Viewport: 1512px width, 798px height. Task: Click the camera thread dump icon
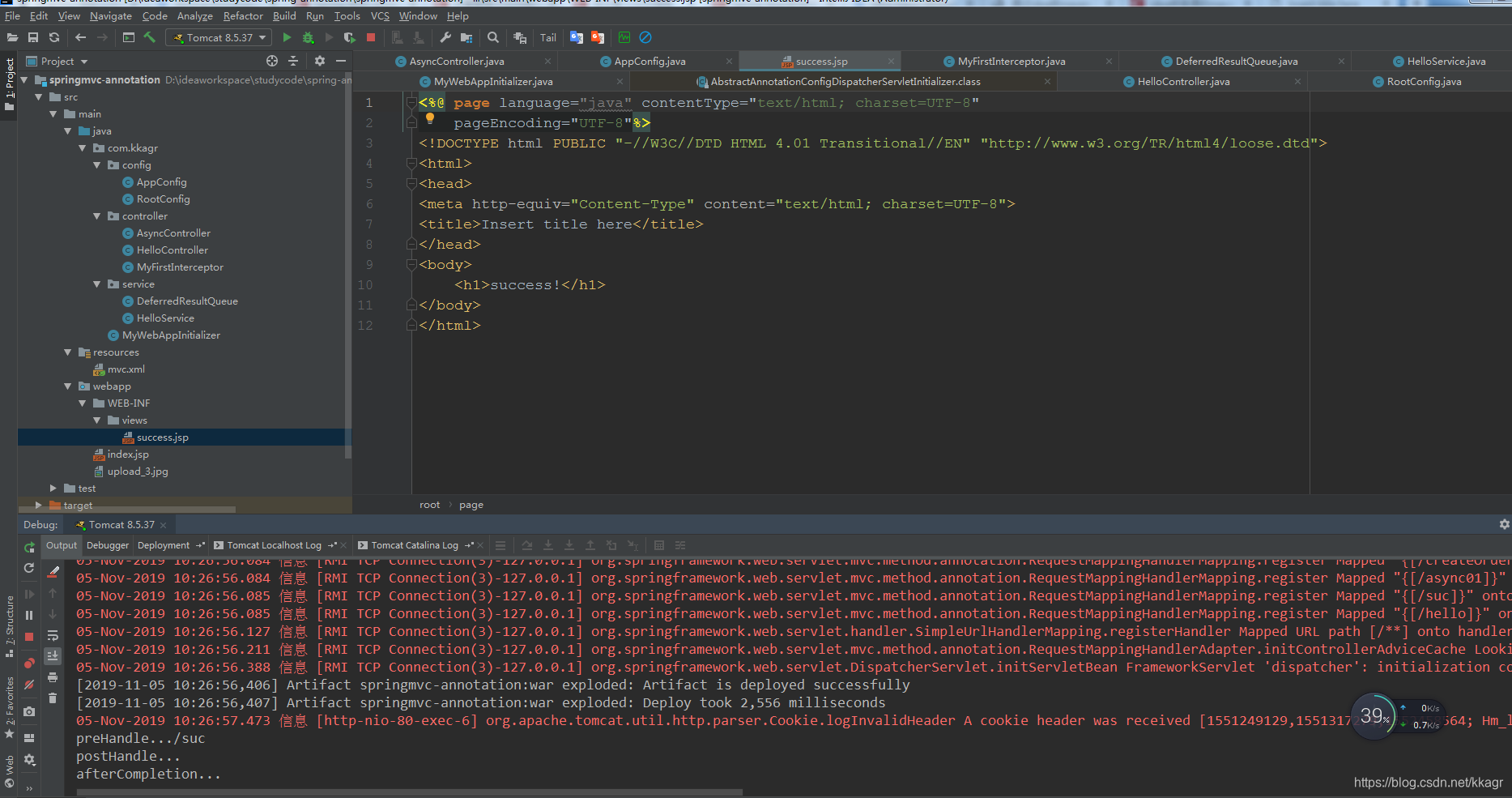29,711
